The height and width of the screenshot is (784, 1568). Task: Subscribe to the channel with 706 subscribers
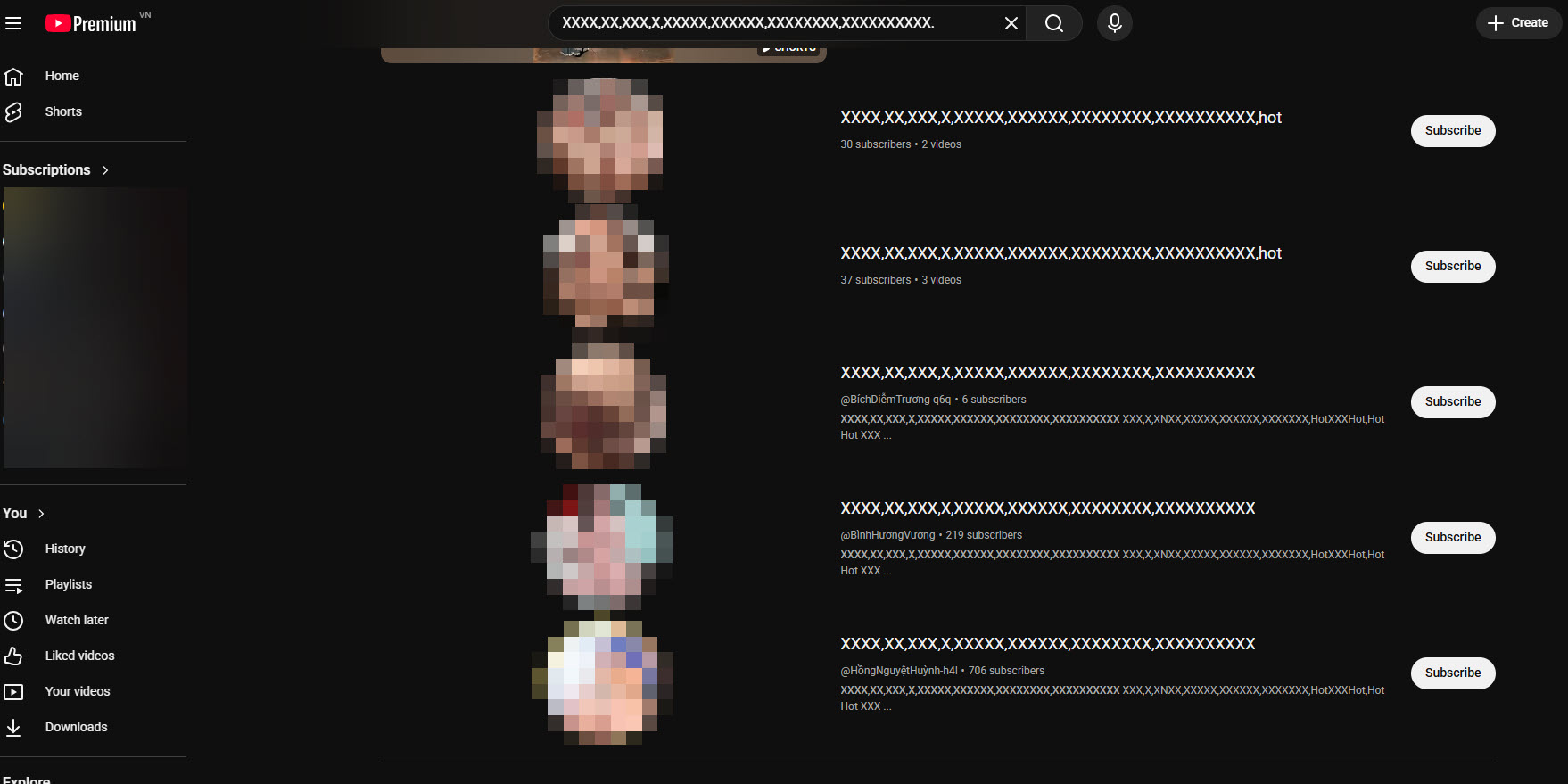pyautogui.click(x=1452, y=673)
